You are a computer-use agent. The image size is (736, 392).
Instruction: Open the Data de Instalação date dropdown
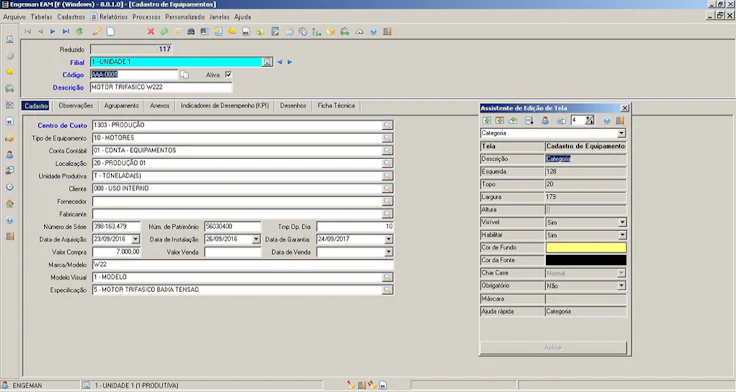pos(256,239)
